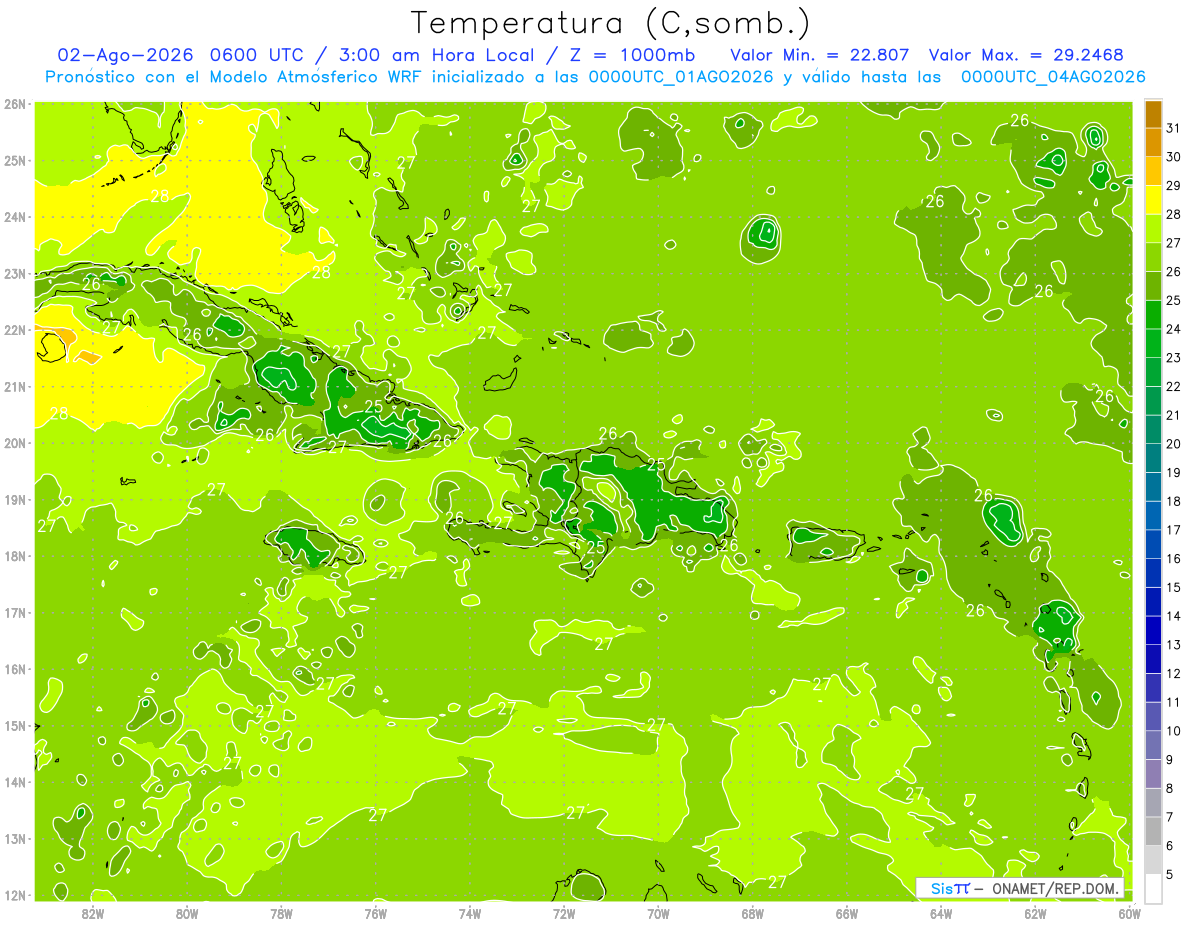1200x927 pixels.
Task: Click the 82W longitude axis label
Action: coord(93,913)
